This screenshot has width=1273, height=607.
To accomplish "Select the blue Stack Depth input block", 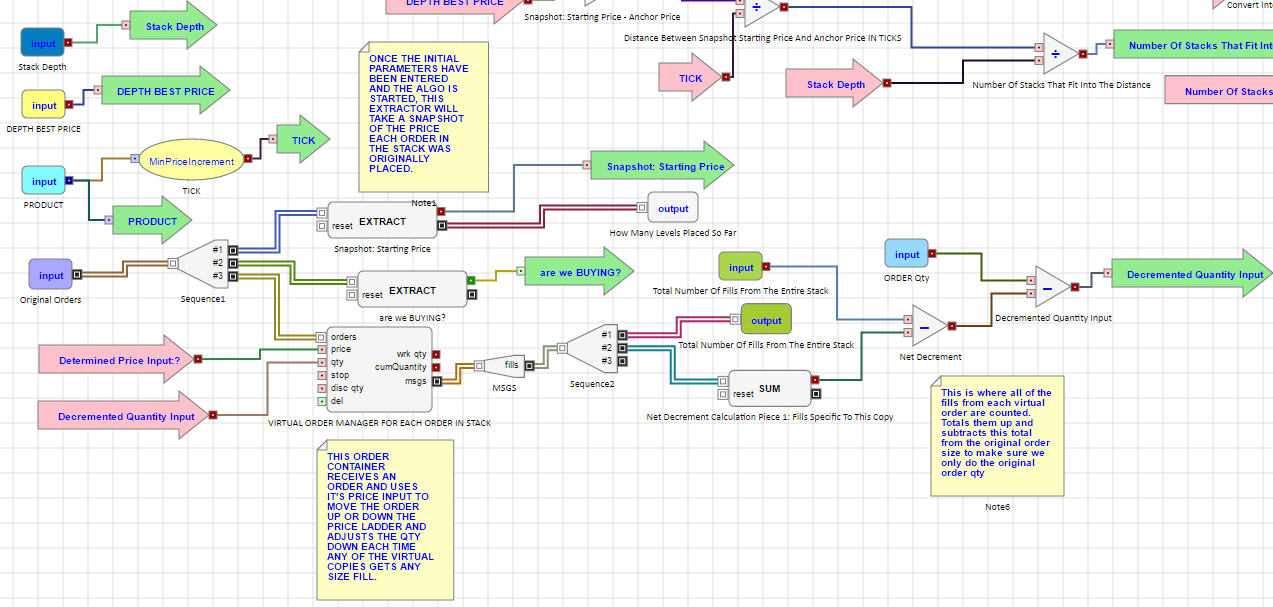I will tap(43, 43).
